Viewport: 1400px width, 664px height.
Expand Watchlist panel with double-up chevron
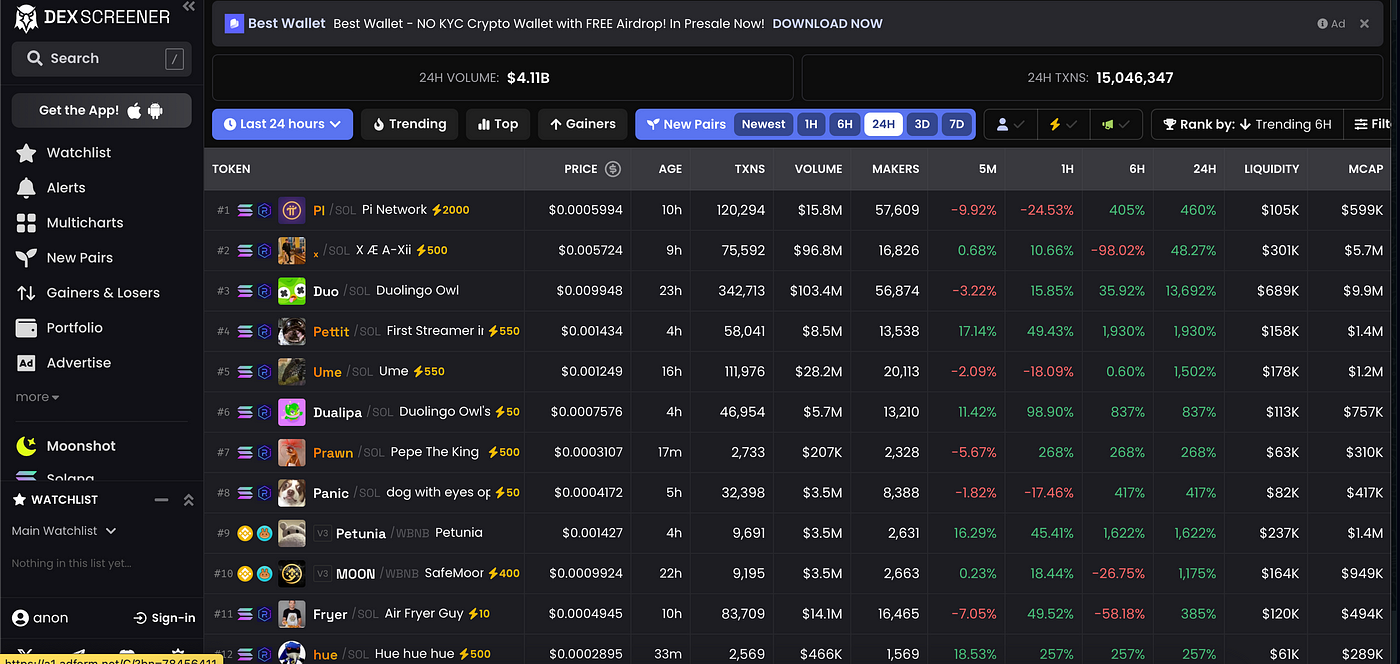pyautogui.click(x=188, y=500)
